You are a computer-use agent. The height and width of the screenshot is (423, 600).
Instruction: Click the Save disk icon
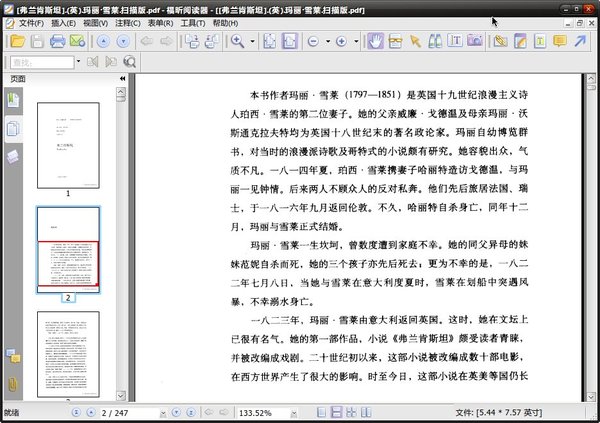[x=36, y=41]
